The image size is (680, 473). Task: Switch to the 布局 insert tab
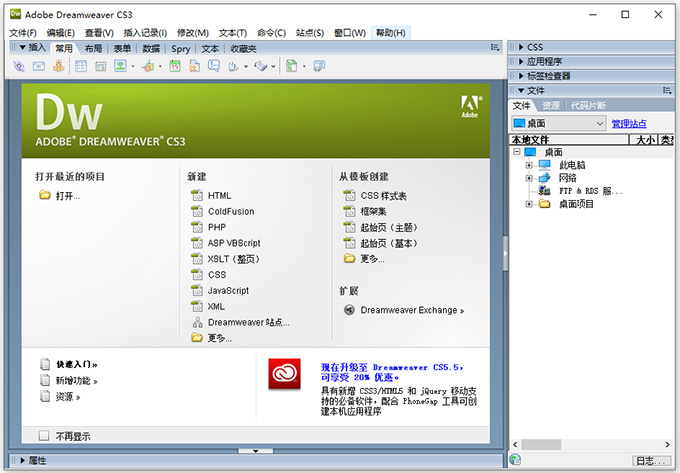93,49
